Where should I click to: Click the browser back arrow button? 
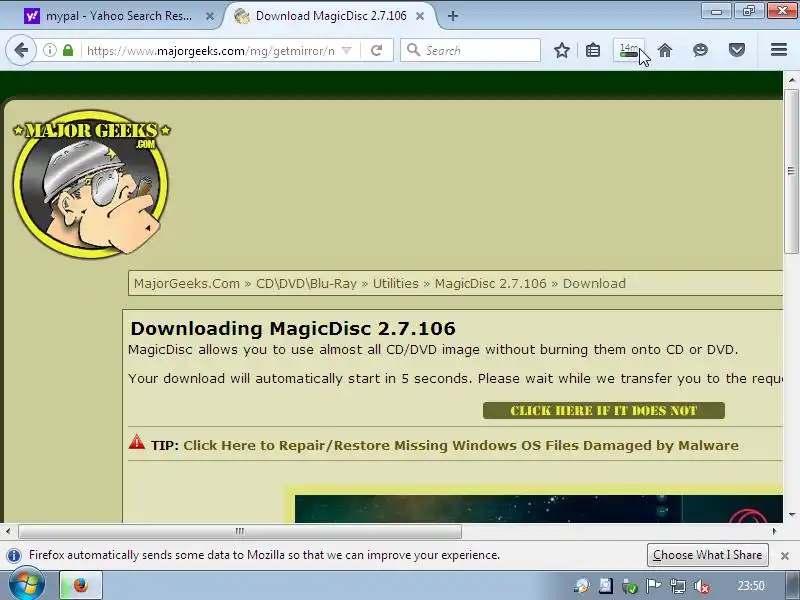(21, 50)
